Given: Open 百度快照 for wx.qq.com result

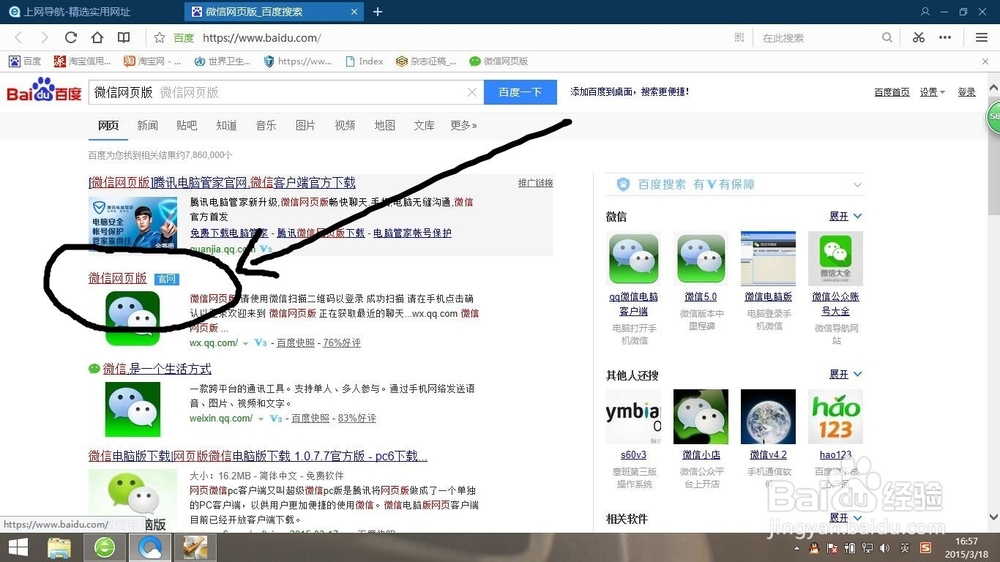Looking at the screenshot, I should click(x=295, y=343).
